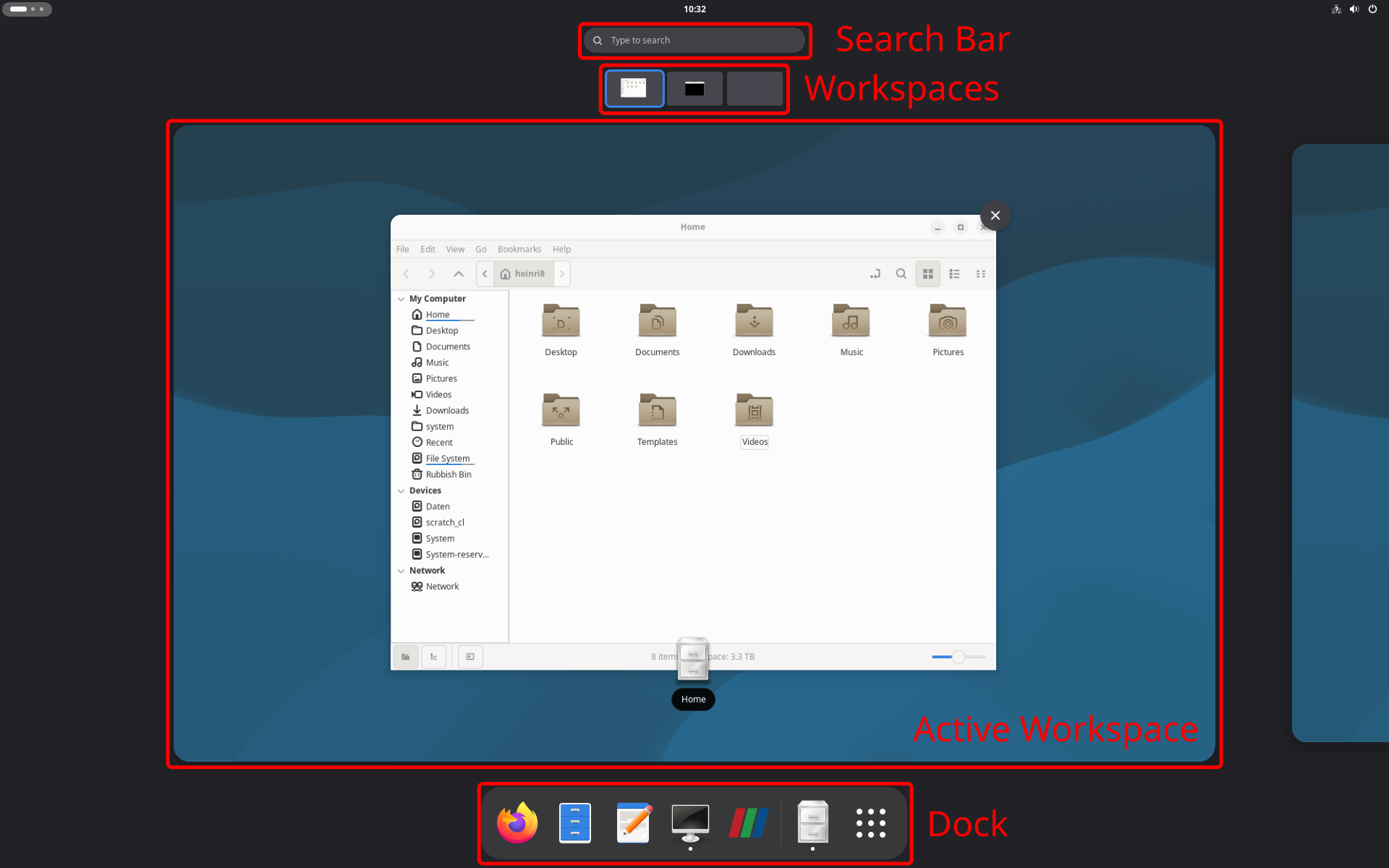Open the Bookmarks menu

[519, 250]
